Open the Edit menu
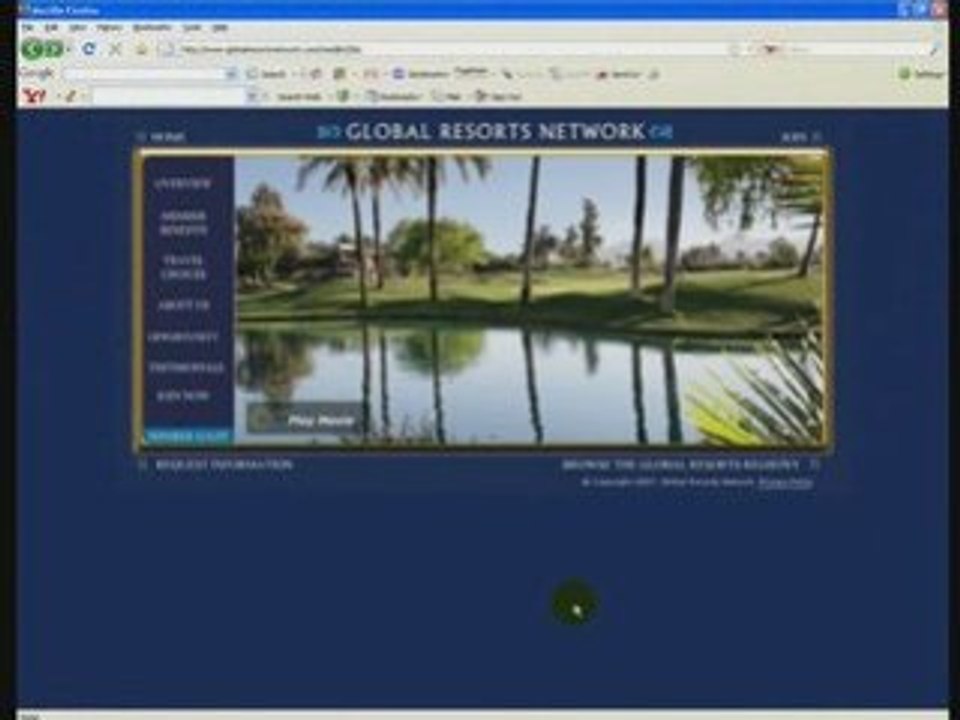Viewport: 960px width, 720px height. (x=51, y=28)
